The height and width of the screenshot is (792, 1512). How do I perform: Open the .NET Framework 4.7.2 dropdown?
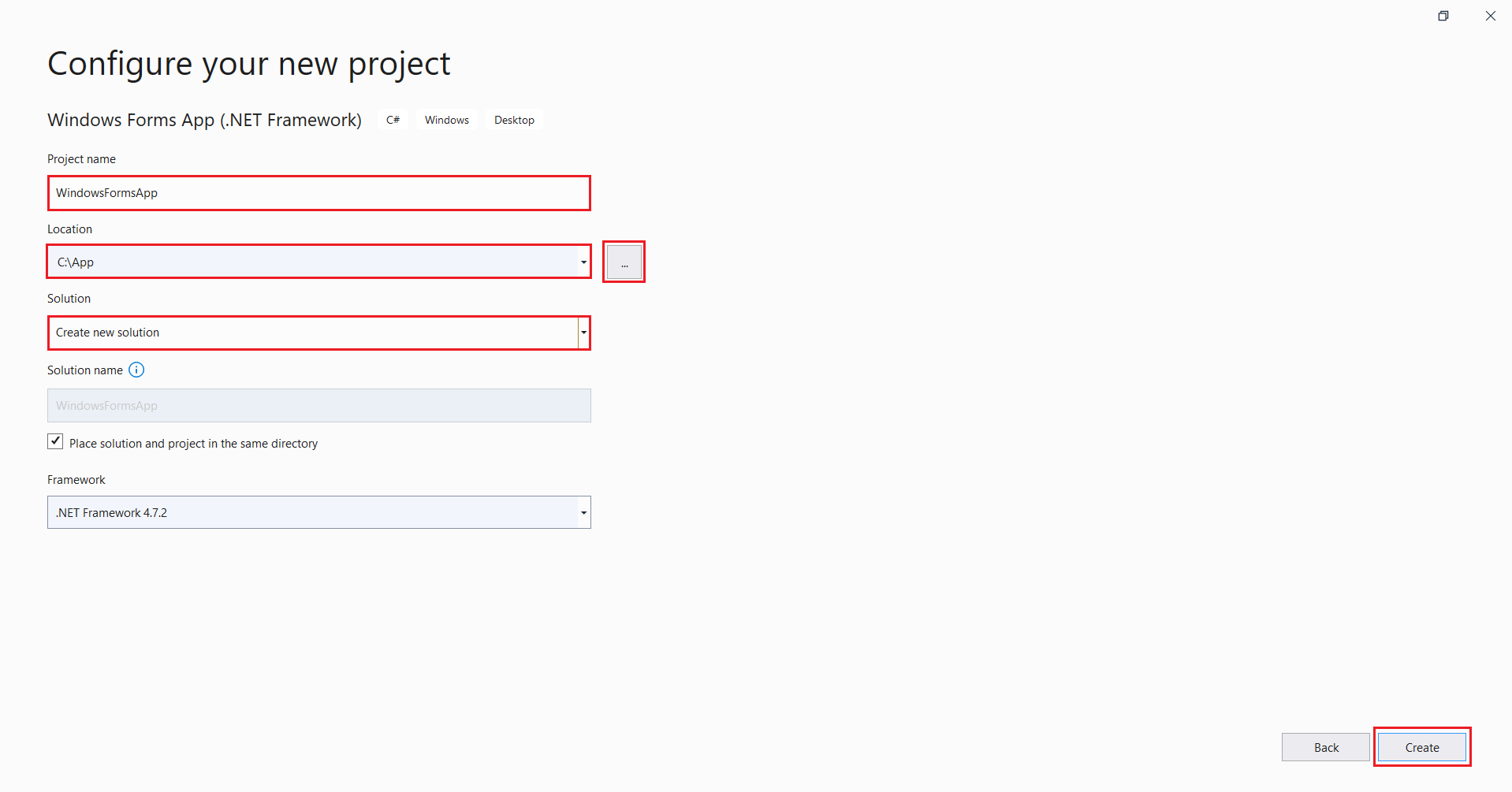pos(318,513)
